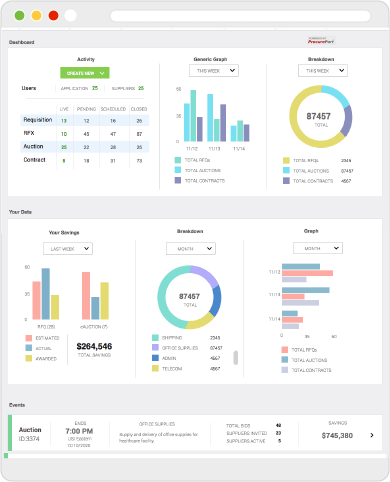This screenshot has height=482, width=390.
Task: Click the Total Contracts swatch in Generic Graph legend
Action: click(x=178, y=180)
